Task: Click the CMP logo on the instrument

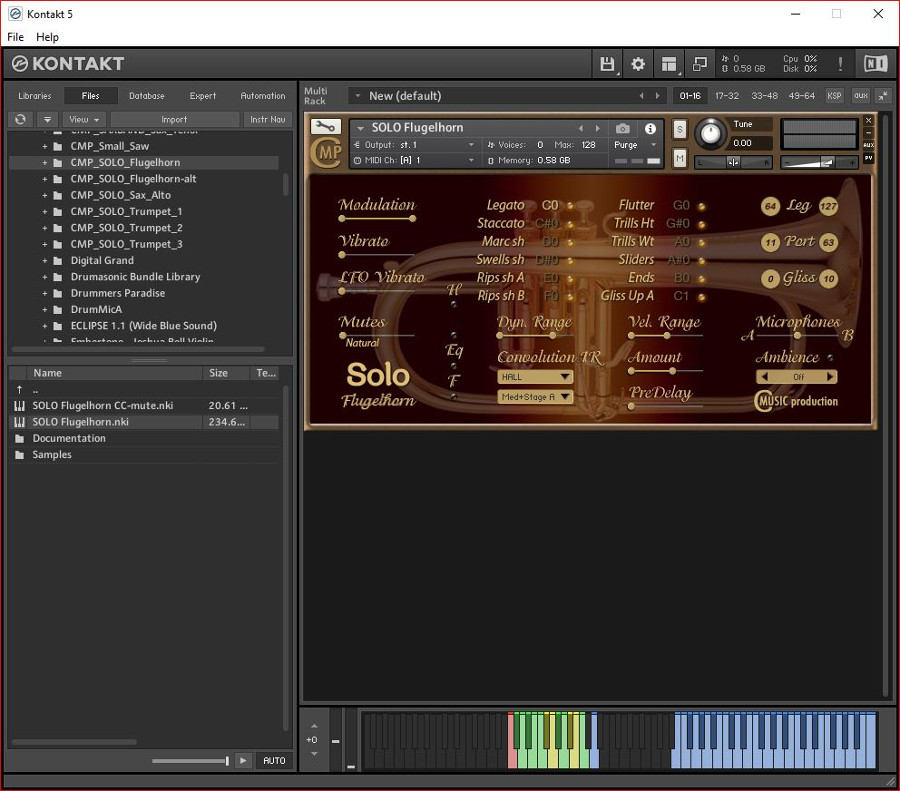Action: tap(327, 153)
